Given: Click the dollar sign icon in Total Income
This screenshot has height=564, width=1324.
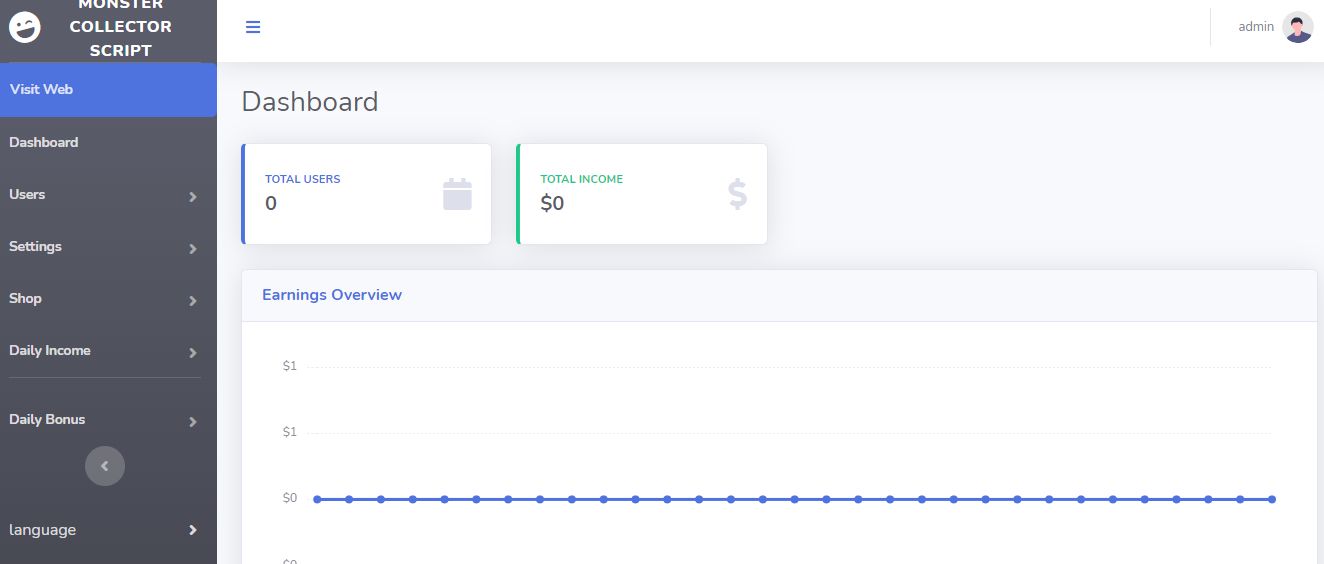Looking at the screenshot, I should click(737, 194).
